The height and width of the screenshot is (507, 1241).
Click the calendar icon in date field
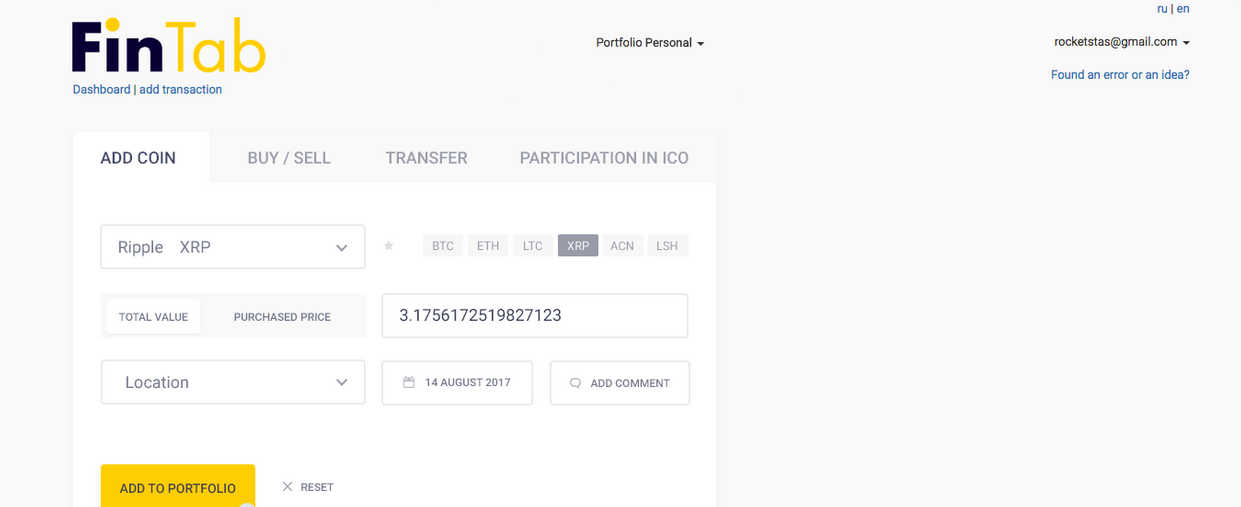pyautogui.click(x=409, y=383)
